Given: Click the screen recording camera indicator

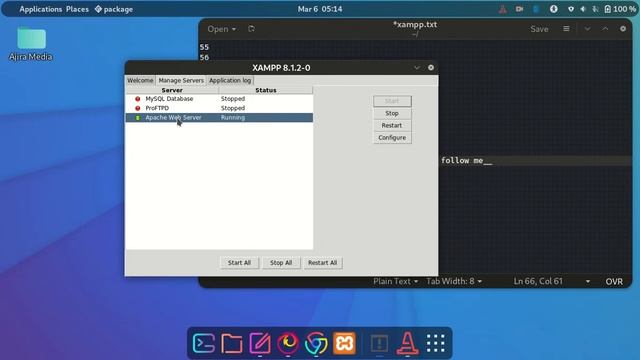Looking at the screenshot, I should tap(519, 9).
